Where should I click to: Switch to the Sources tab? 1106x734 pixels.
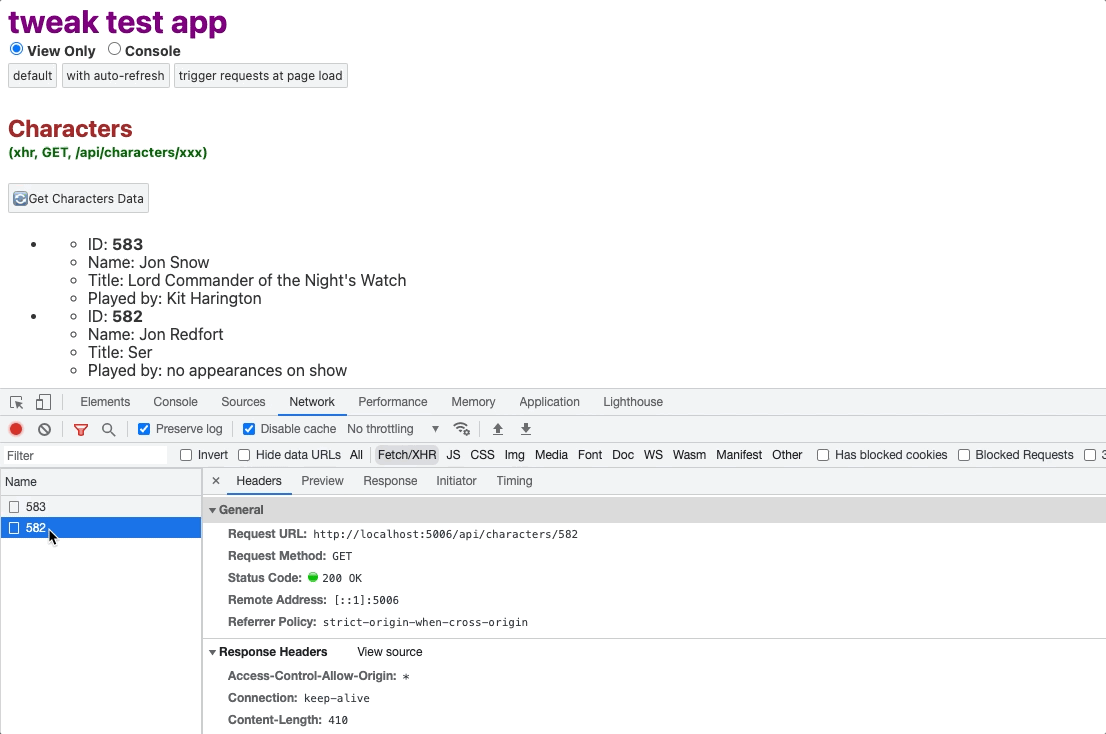(x=243, y=402)
